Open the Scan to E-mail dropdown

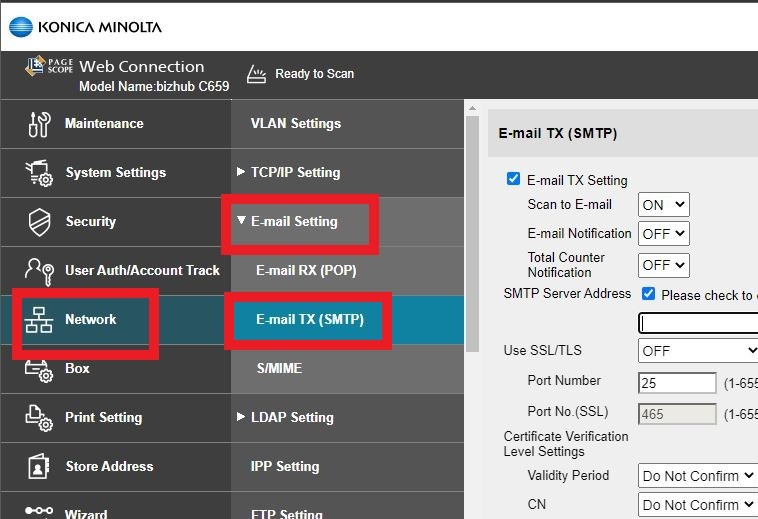click(664, 205)
